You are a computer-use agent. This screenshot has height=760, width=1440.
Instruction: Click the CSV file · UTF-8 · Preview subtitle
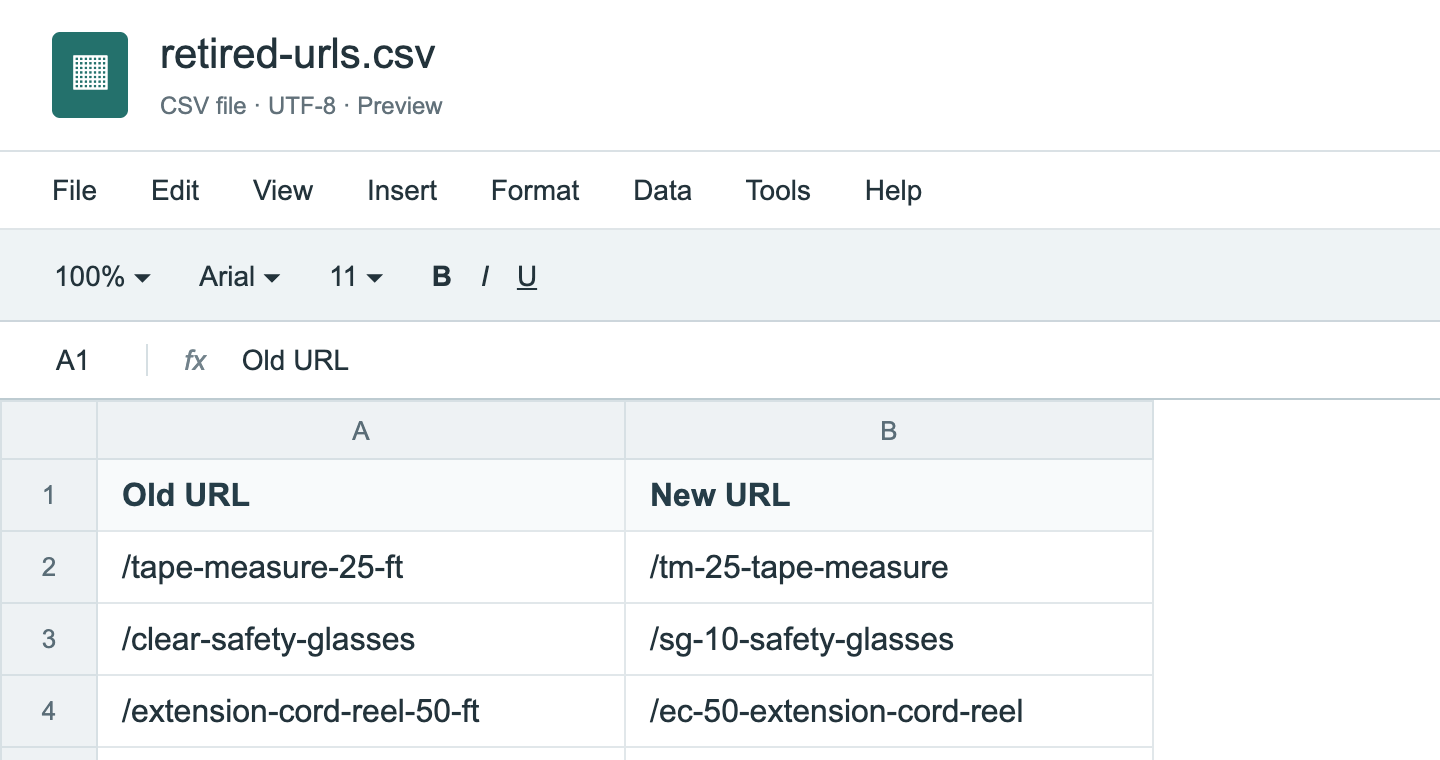(301, 106)
